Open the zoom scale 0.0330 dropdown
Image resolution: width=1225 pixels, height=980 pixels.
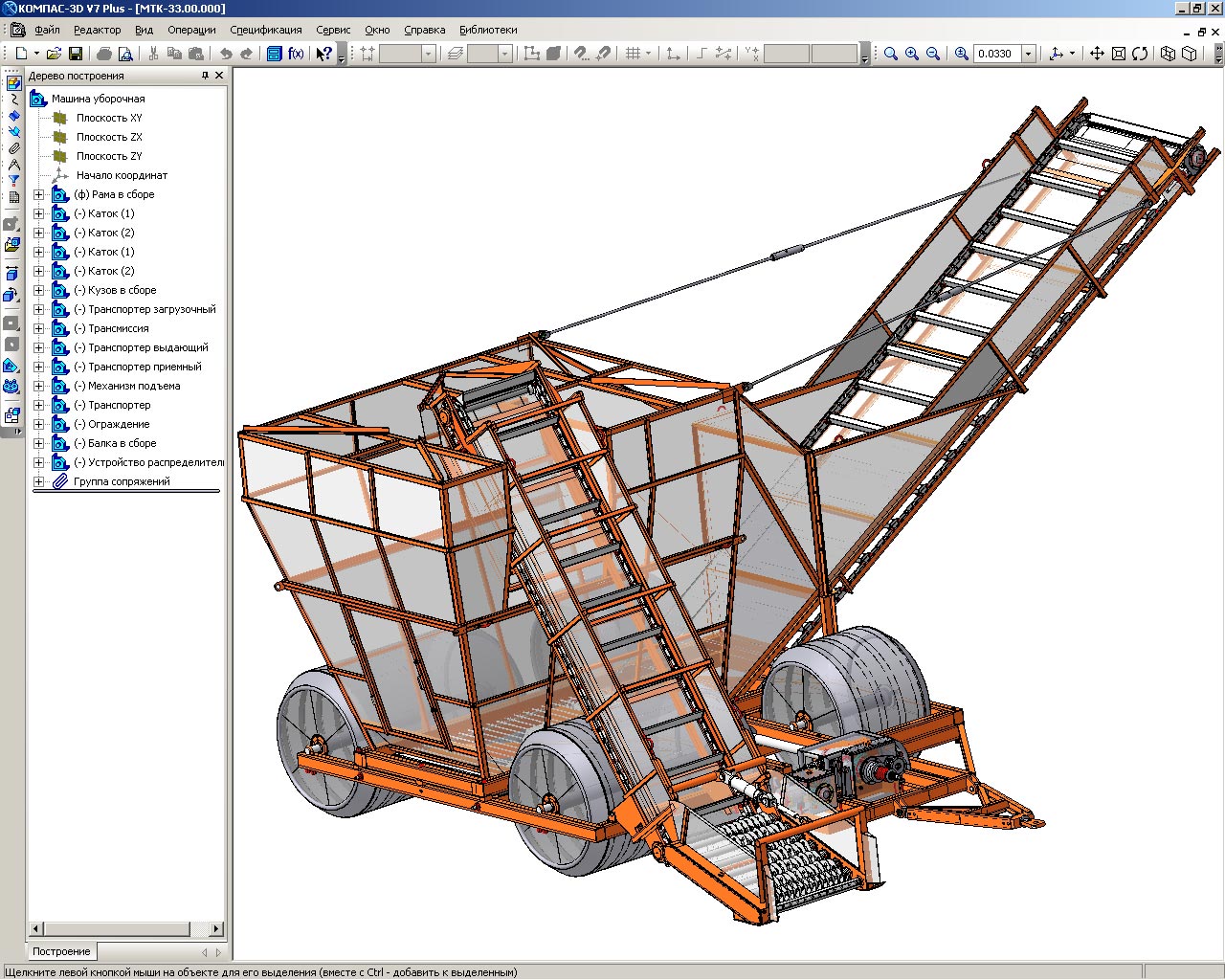click(1029, 54)
